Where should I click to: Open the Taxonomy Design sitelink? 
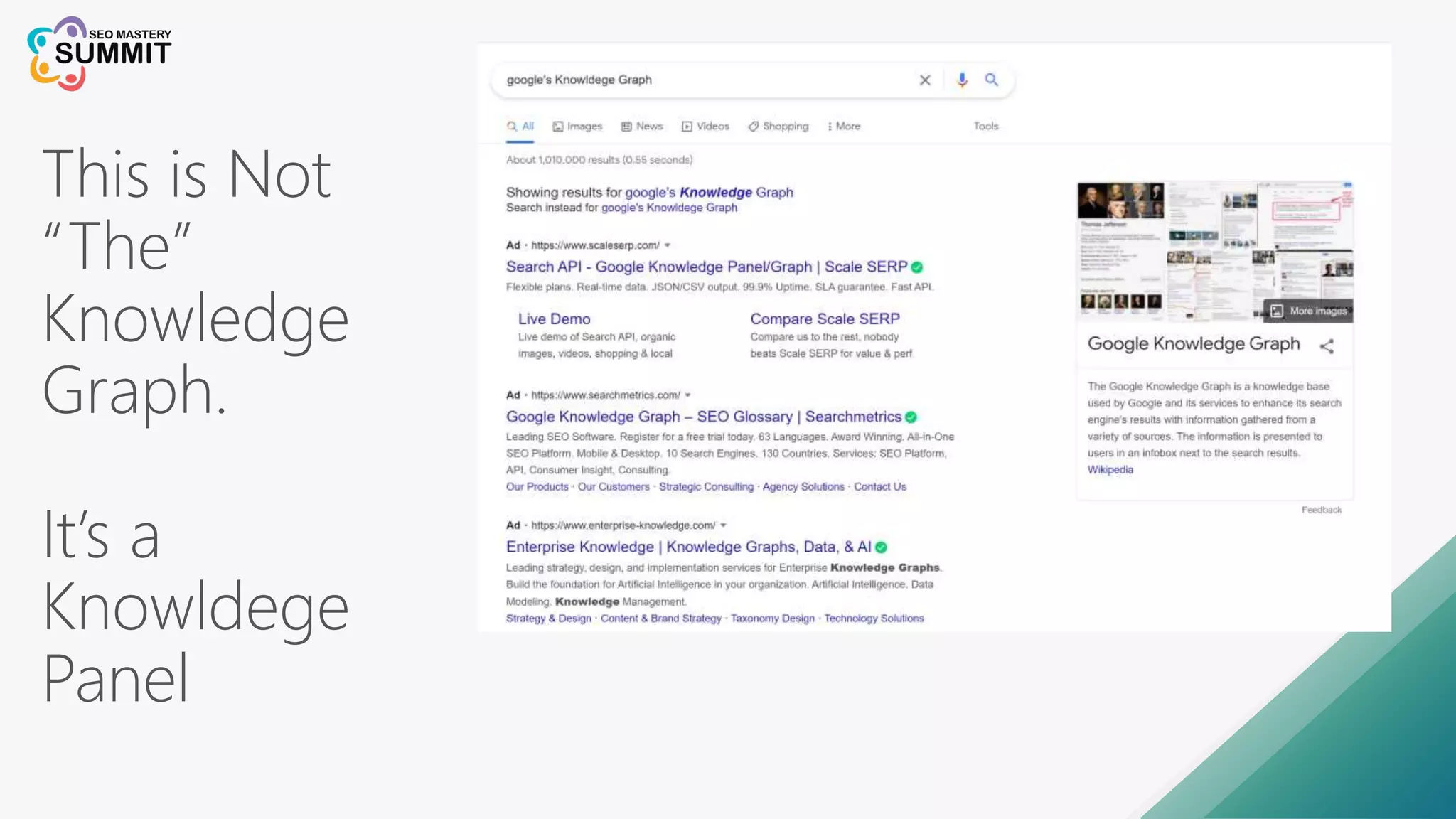point(772,619)
